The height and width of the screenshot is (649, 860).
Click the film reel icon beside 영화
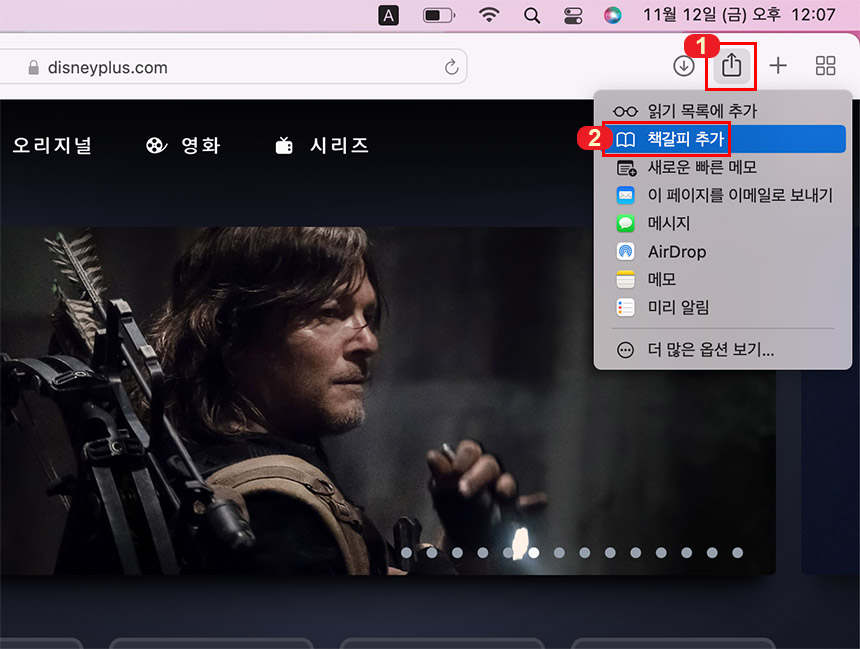click(156, 145)
